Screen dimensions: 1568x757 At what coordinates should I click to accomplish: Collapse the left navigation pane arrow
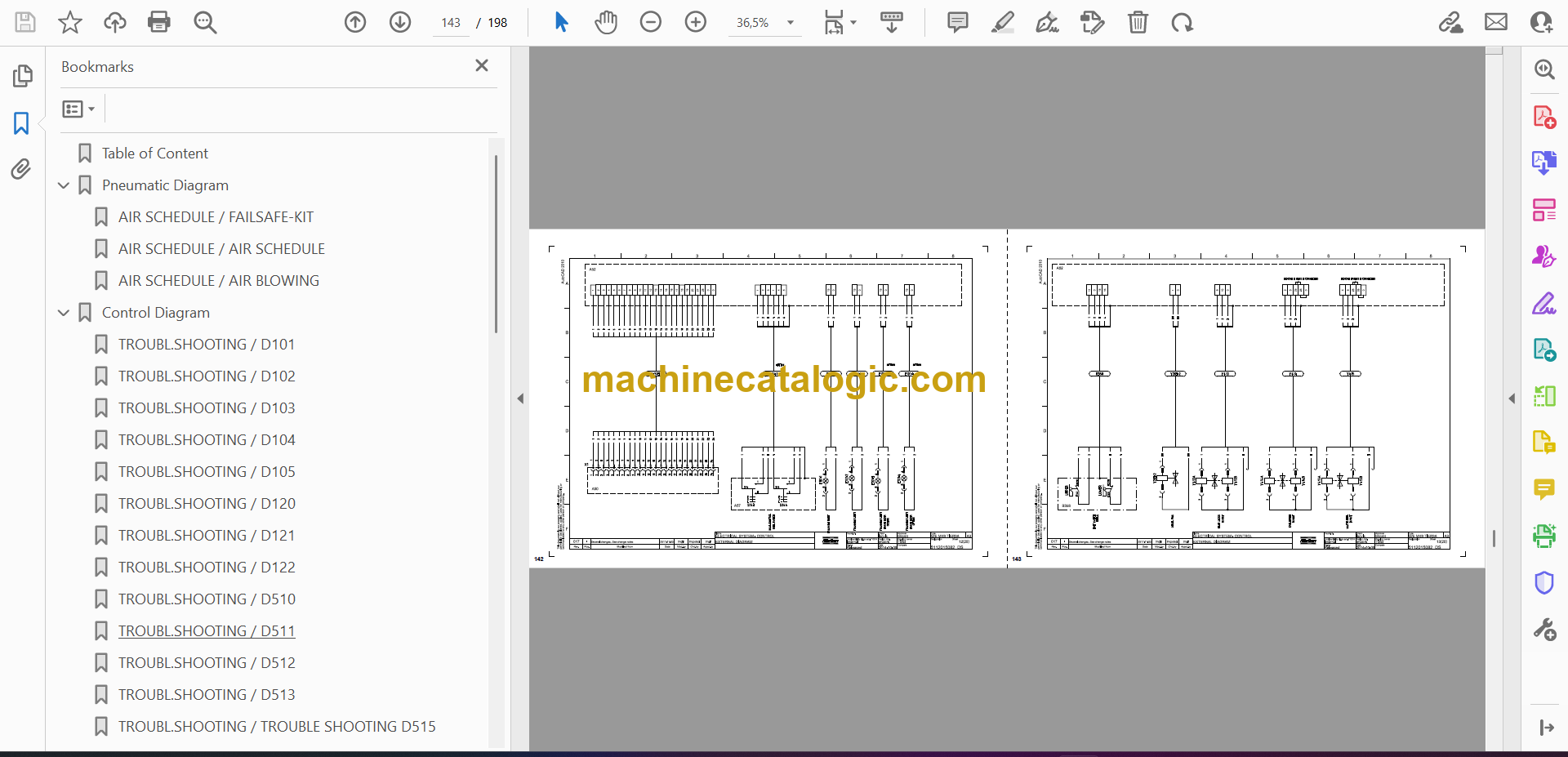(520, 399)
